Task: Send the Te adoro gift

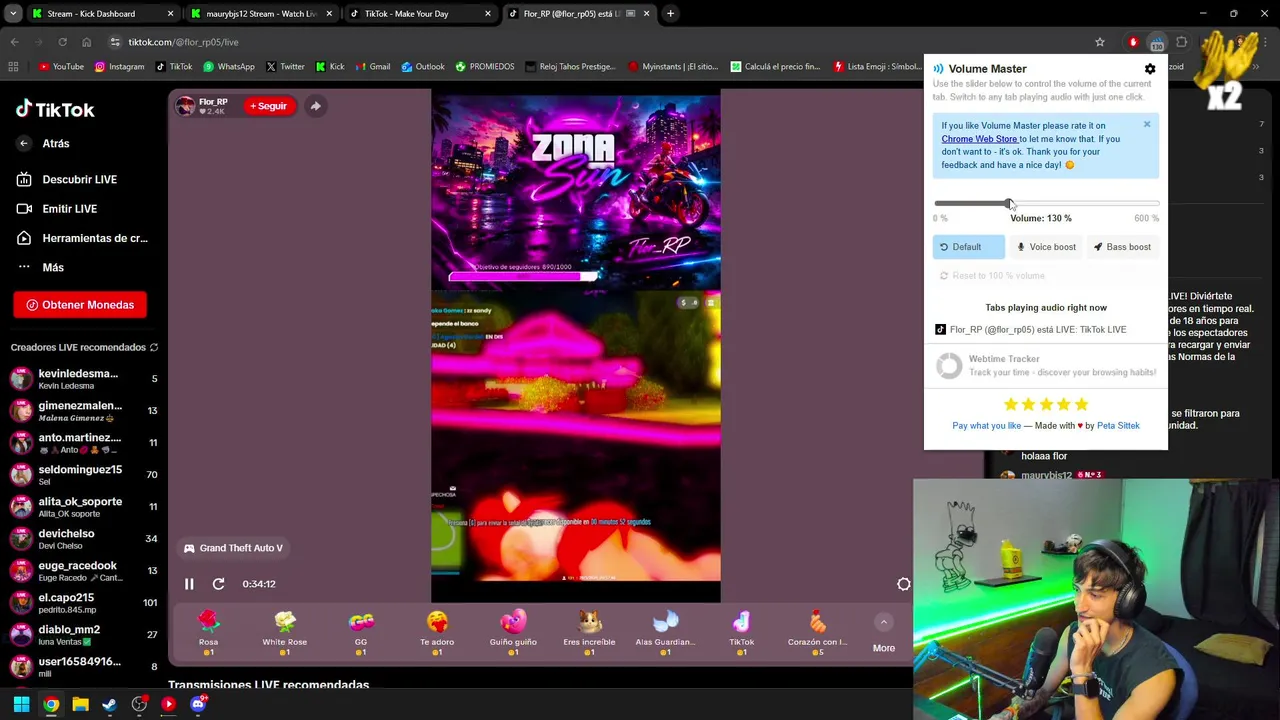Action: pos(437,634)
